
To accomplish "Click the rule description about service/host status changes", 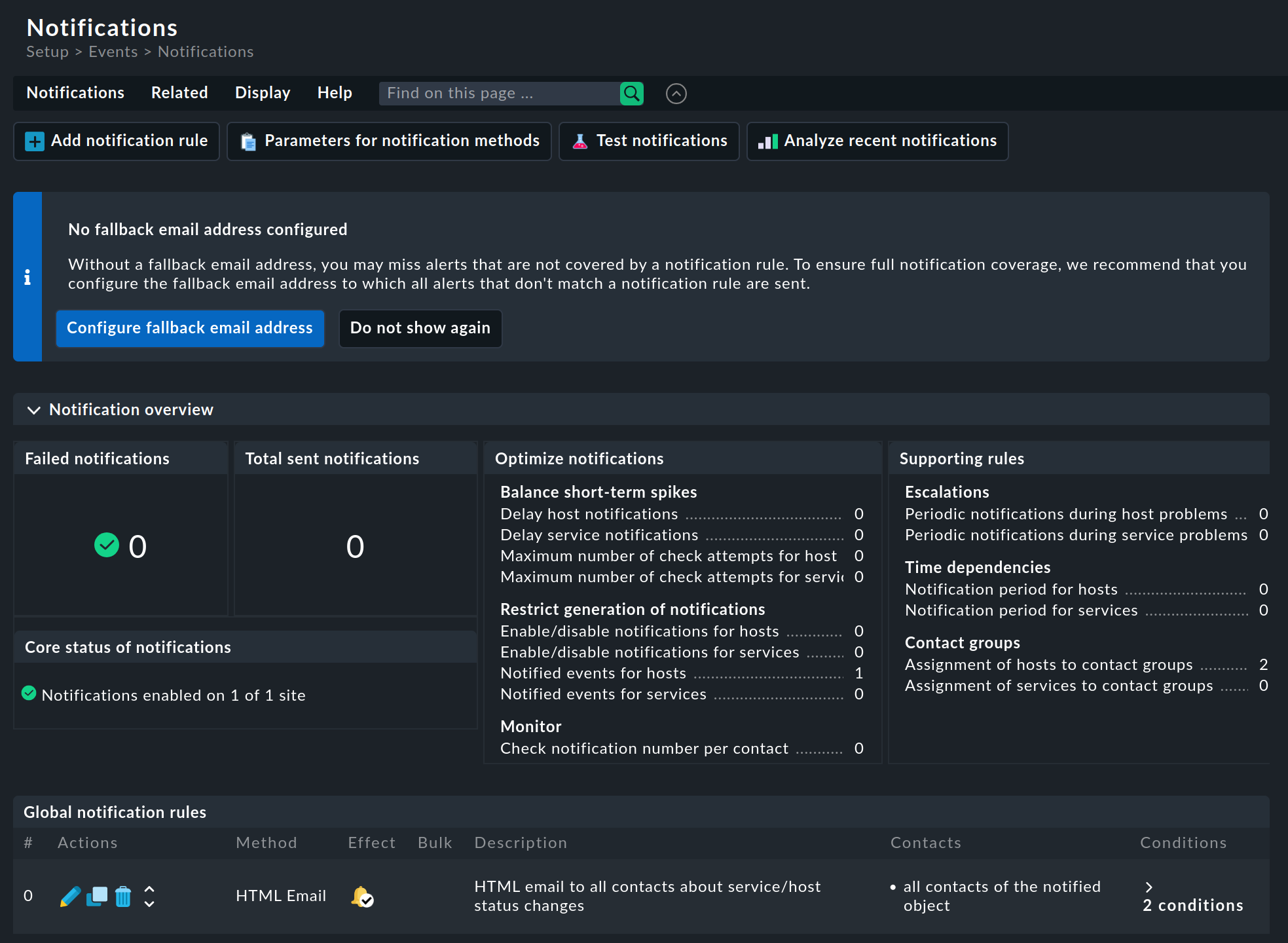I will point(647,896).
